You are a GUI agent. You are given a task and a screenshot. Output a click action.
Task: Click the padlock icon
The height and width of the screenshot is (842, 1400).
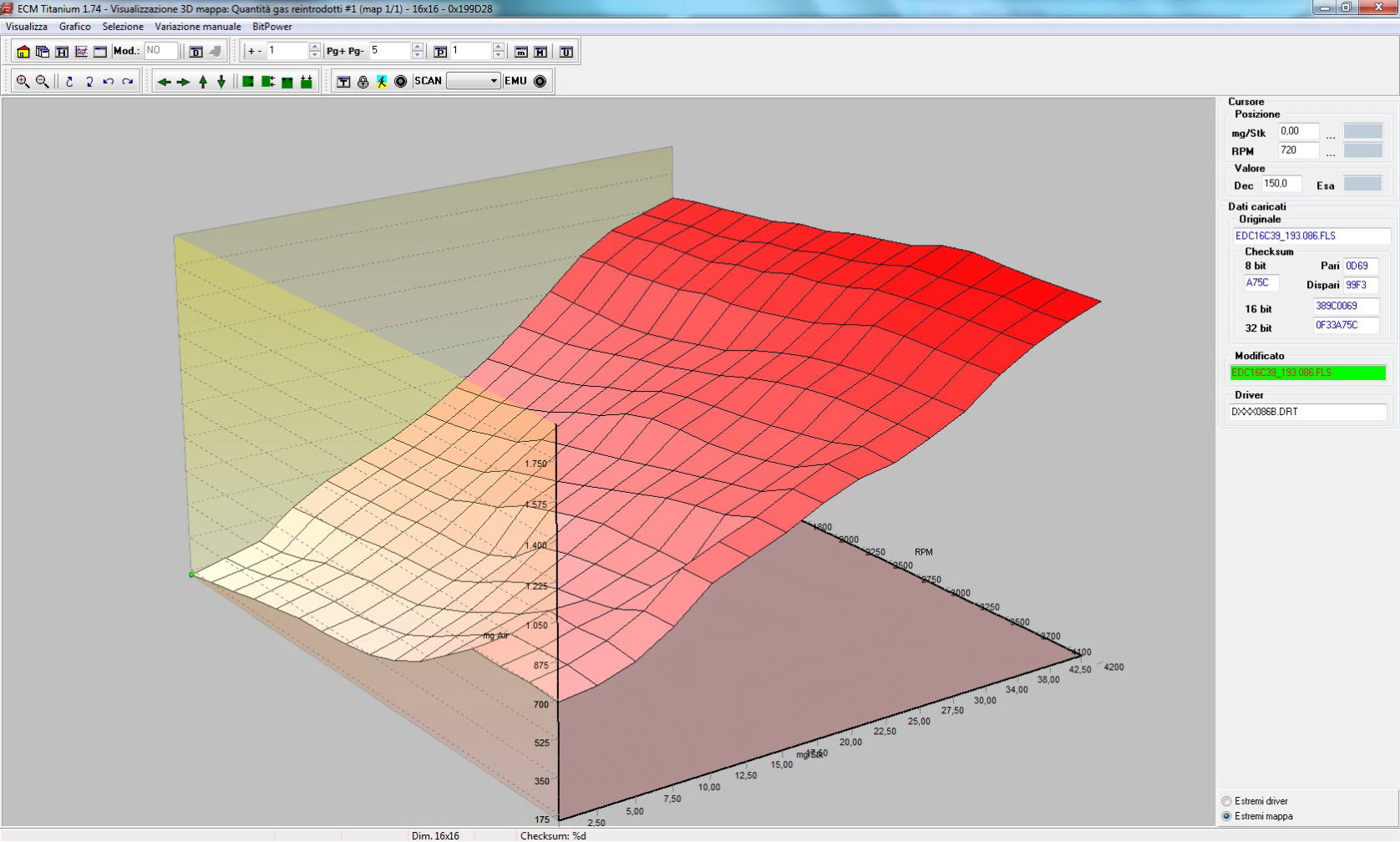tap(363, 82)
